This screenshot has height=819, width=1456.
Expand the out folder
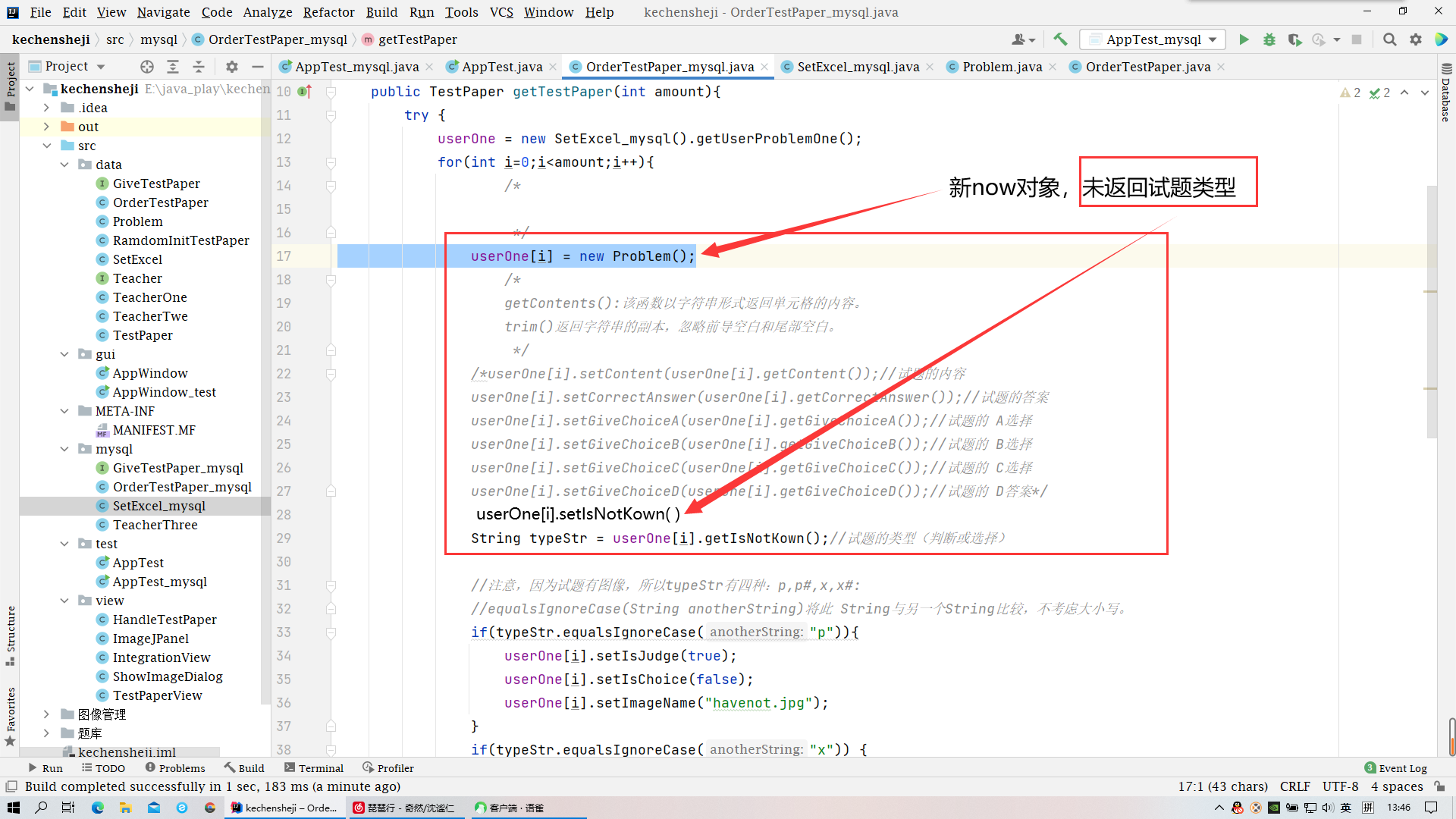point(47,127)
